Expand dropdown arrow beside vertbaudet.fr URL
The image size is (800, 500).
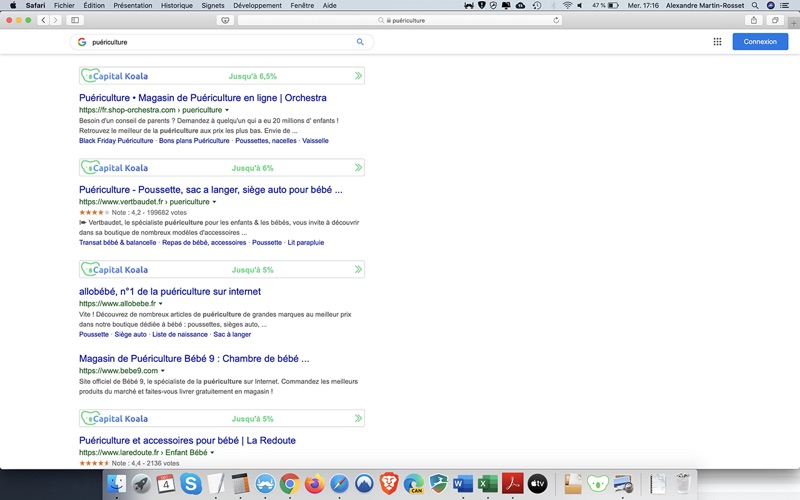coord(214,202)
